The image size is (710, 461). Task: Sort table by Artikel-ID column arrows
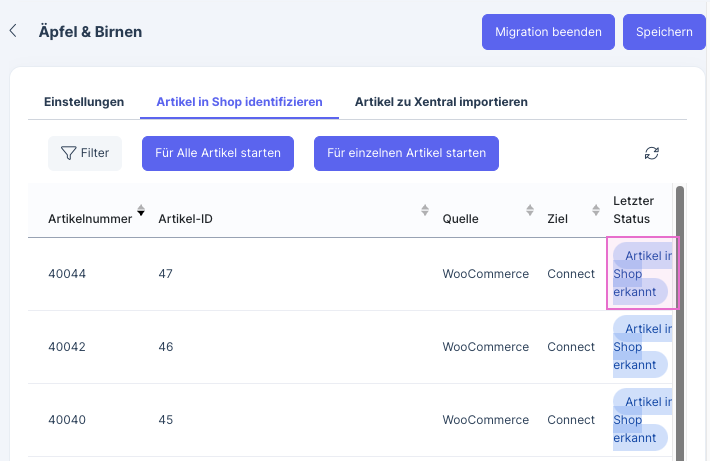(x=425, y=210)
